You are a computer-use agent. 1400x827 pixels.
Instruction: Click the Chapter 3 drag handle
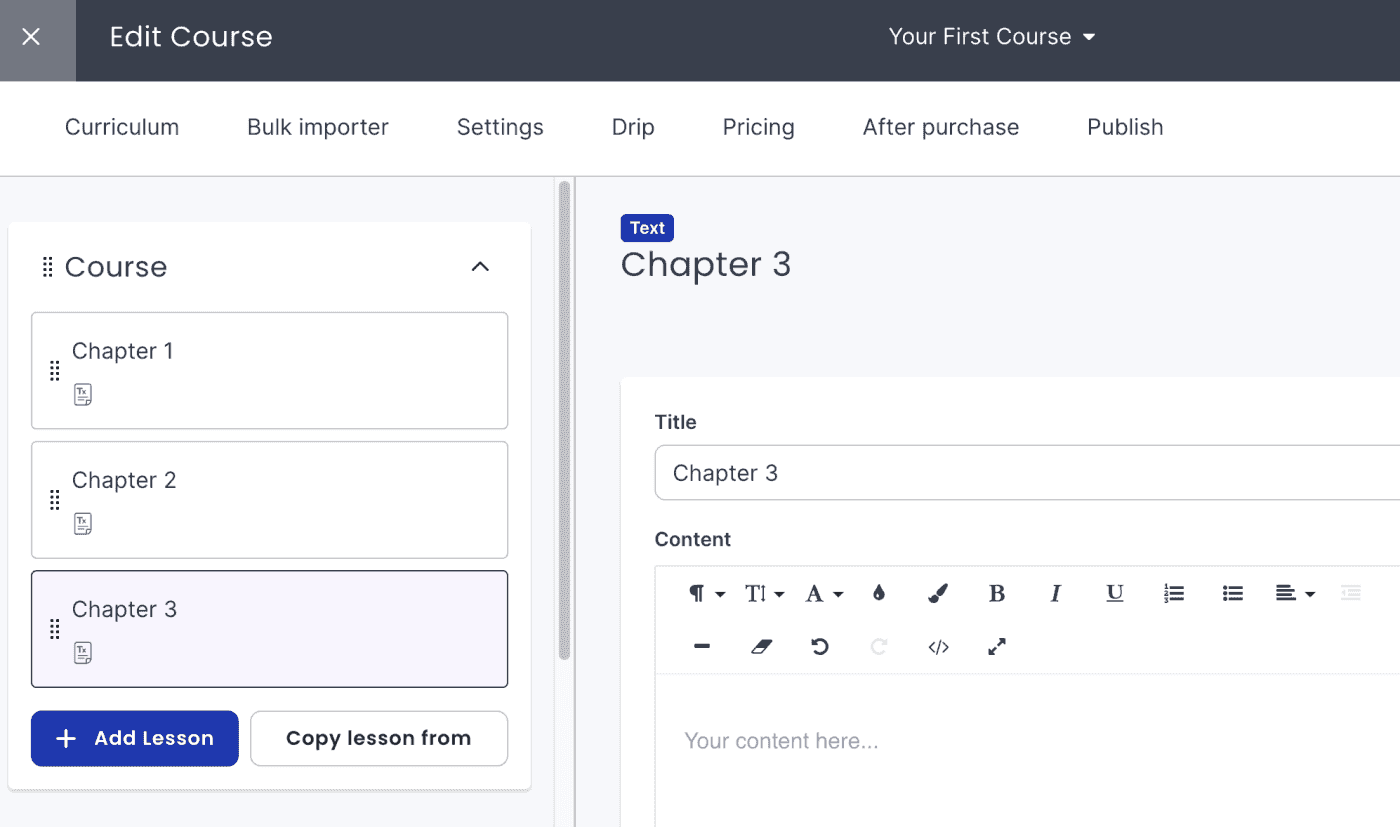pos(55,629)
